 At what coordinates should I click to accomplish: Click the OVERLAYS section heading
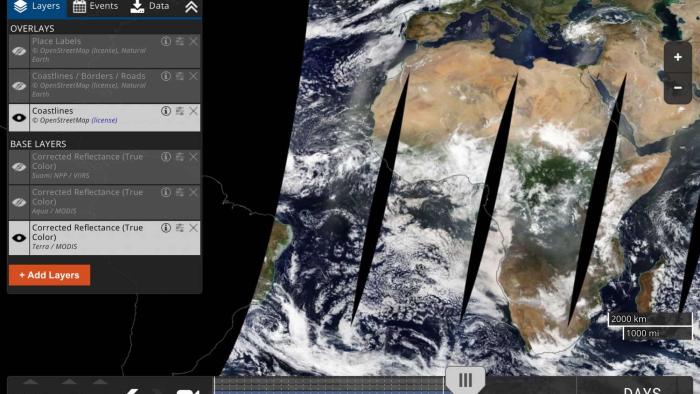click(x=32, y=29)
